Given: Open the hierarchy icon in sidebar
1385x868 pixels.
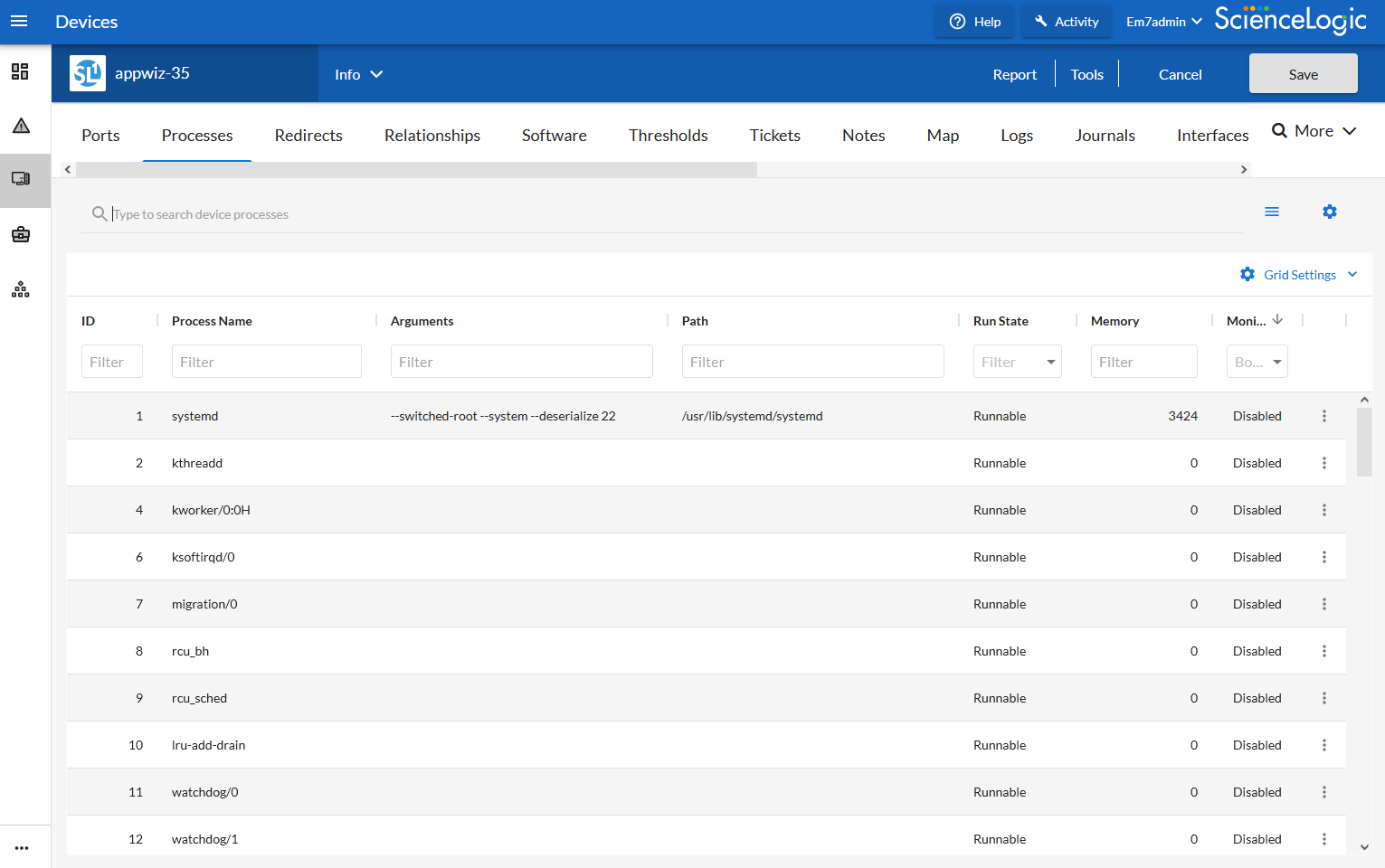Looking at the screenshot, I should tap(21, 289).
